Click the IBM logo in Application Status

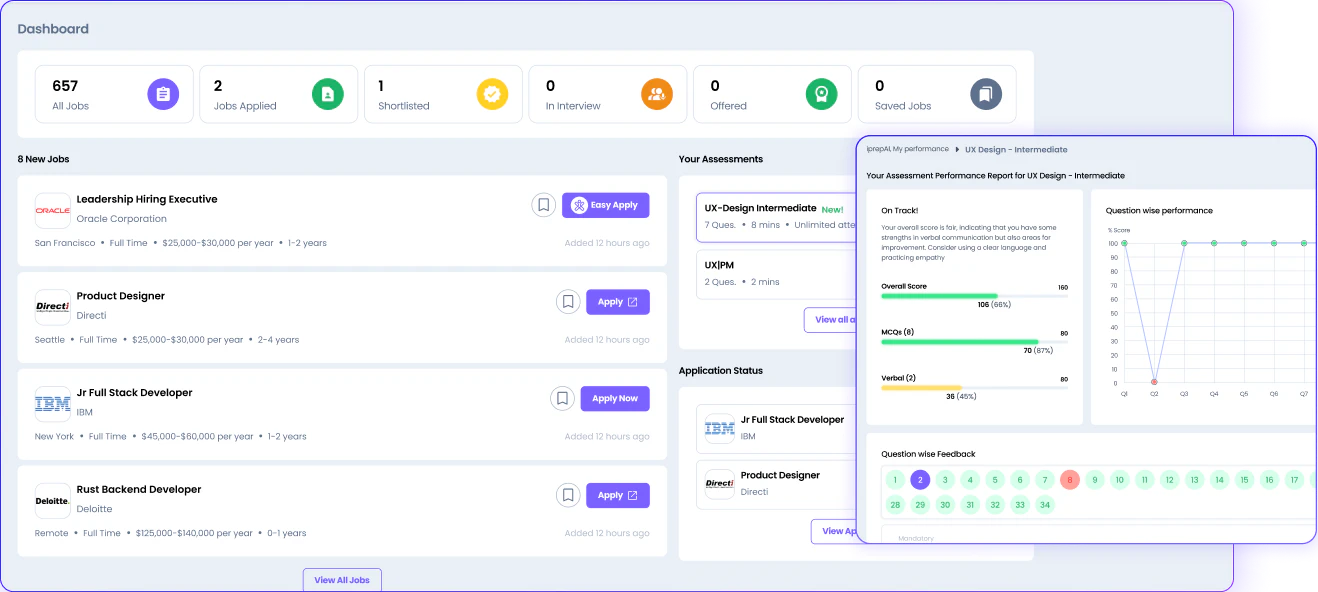[719, 429]
